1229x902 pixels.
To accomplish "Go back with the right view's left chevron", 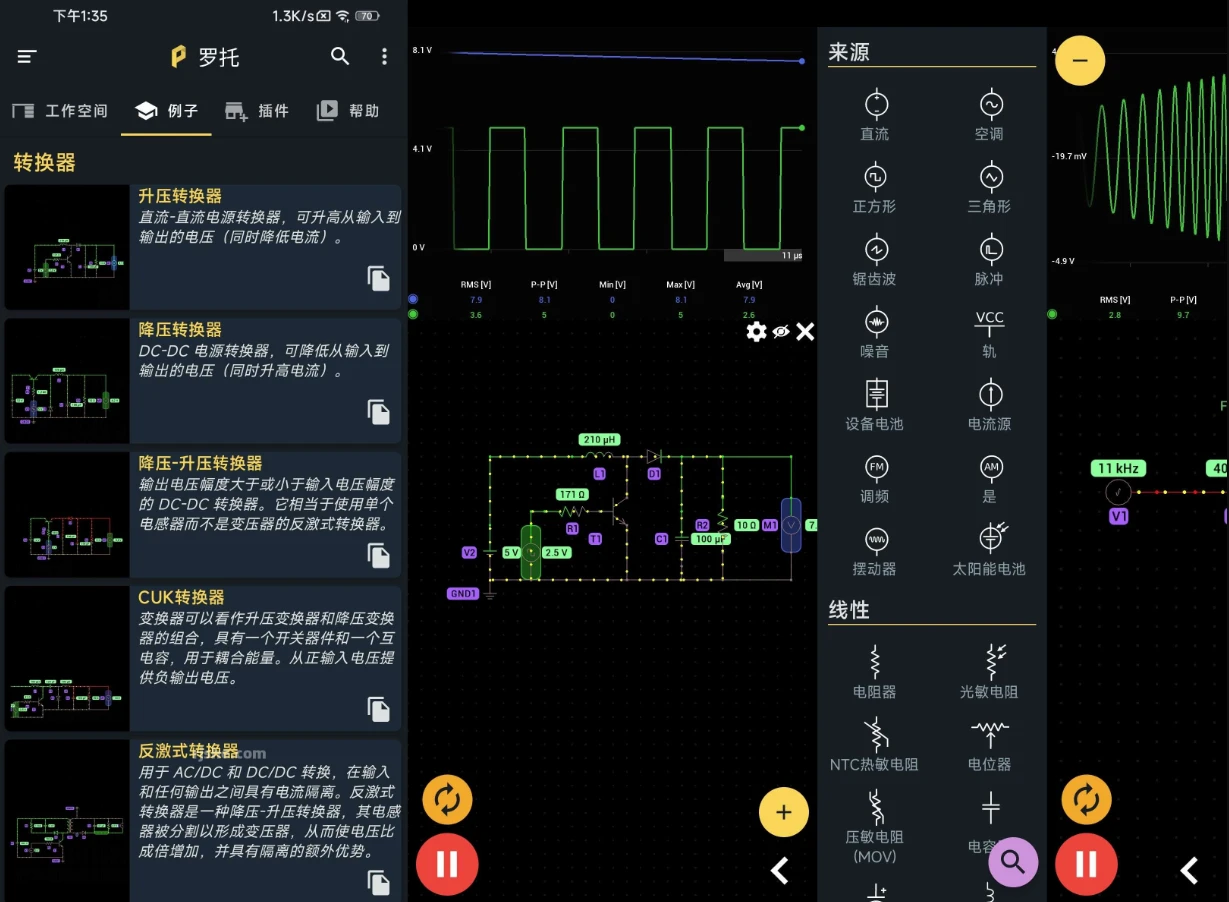I will (1189, 871).
